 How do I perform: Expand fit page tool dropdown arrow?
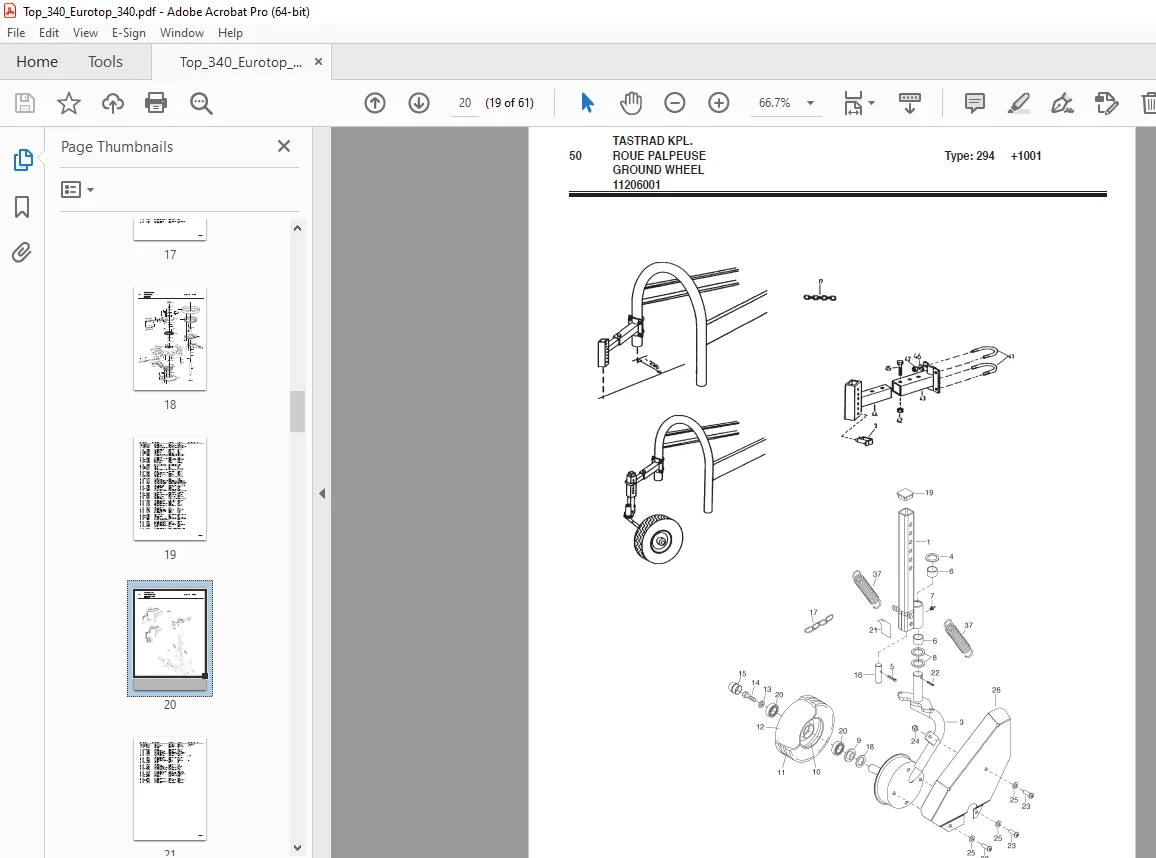coord(871,103)
